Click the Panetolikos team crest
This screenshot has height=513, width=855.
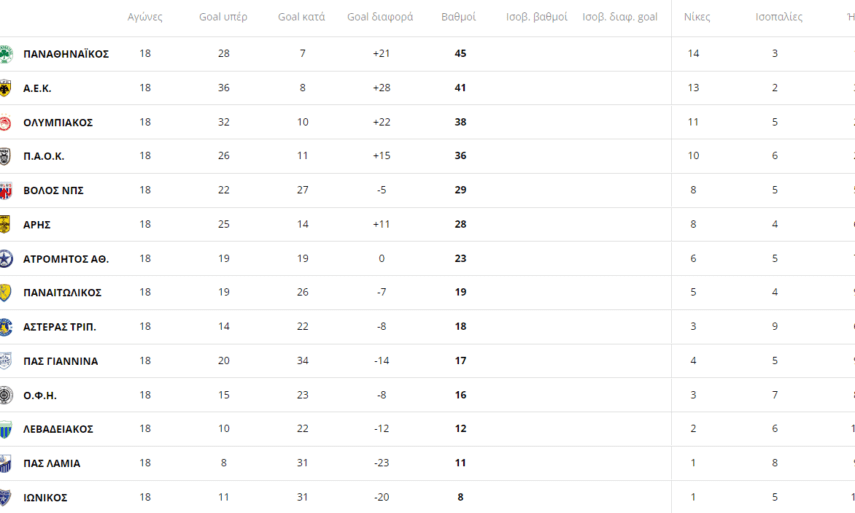click(x=6, y=293)
